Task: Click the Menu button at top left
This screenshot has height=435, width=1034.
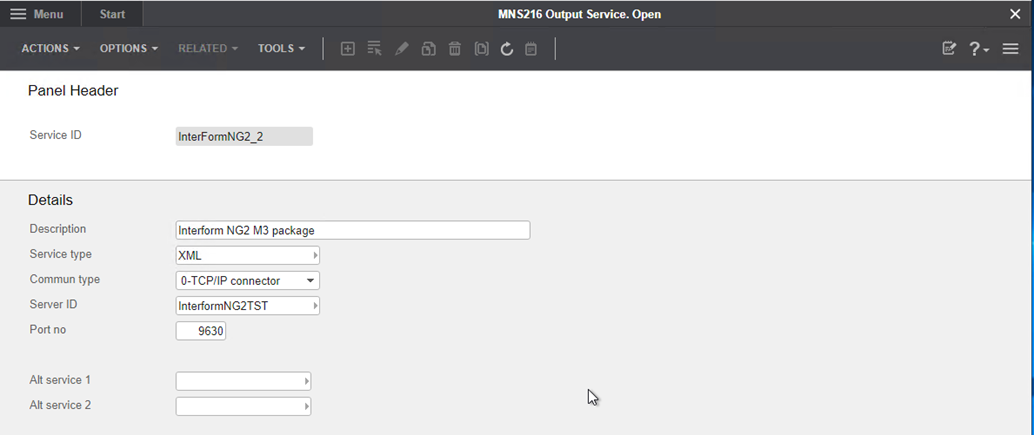Action: click(x=37, y=14)
